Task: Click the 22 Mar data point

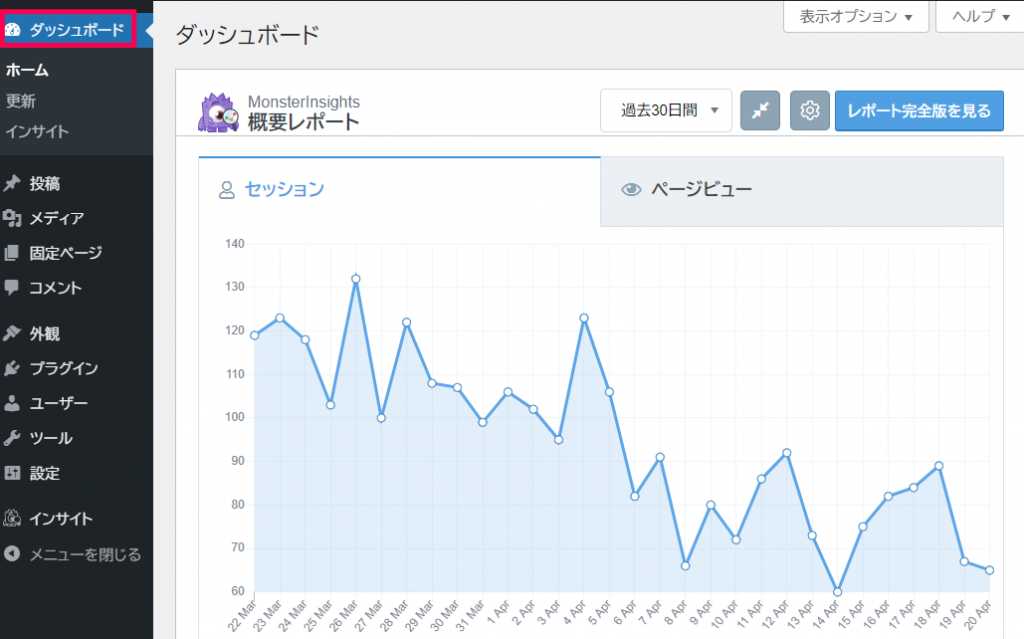Action: coord(255,335)
